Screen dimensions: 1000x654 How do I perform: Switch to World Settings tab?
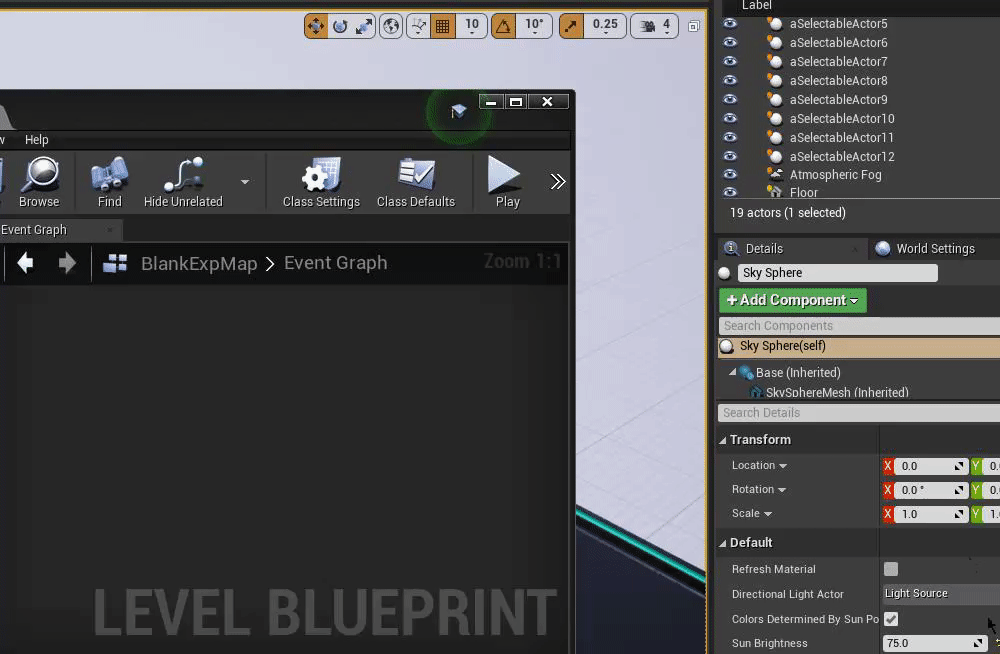click(x=935, y=249)
